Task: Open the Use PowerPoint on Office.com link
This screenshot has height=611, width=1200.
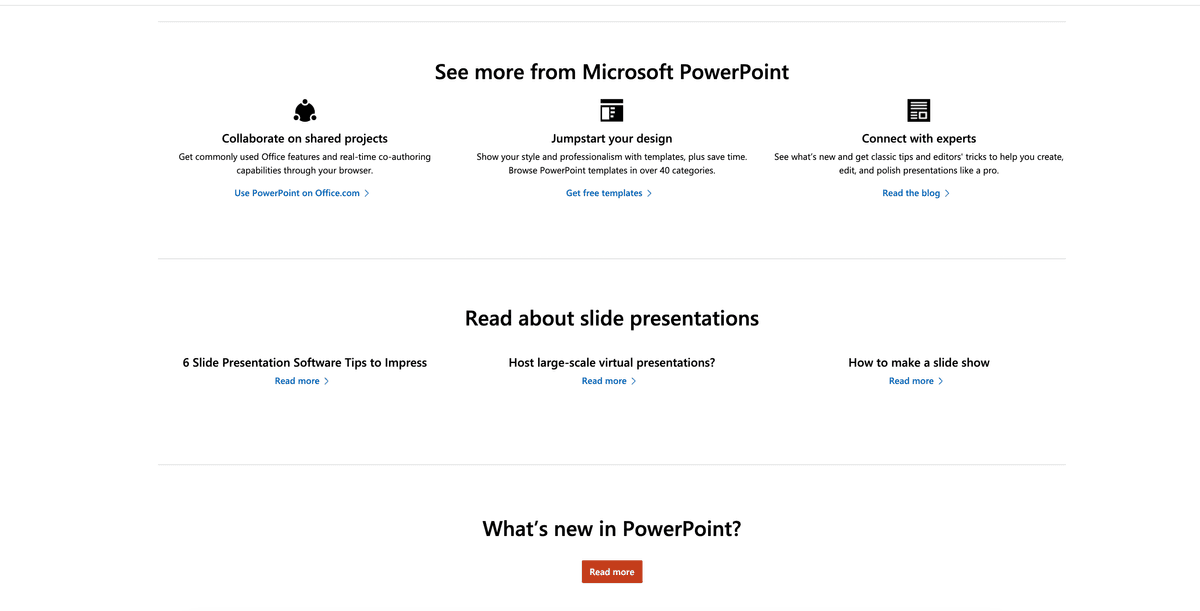Action: point(296,193)
